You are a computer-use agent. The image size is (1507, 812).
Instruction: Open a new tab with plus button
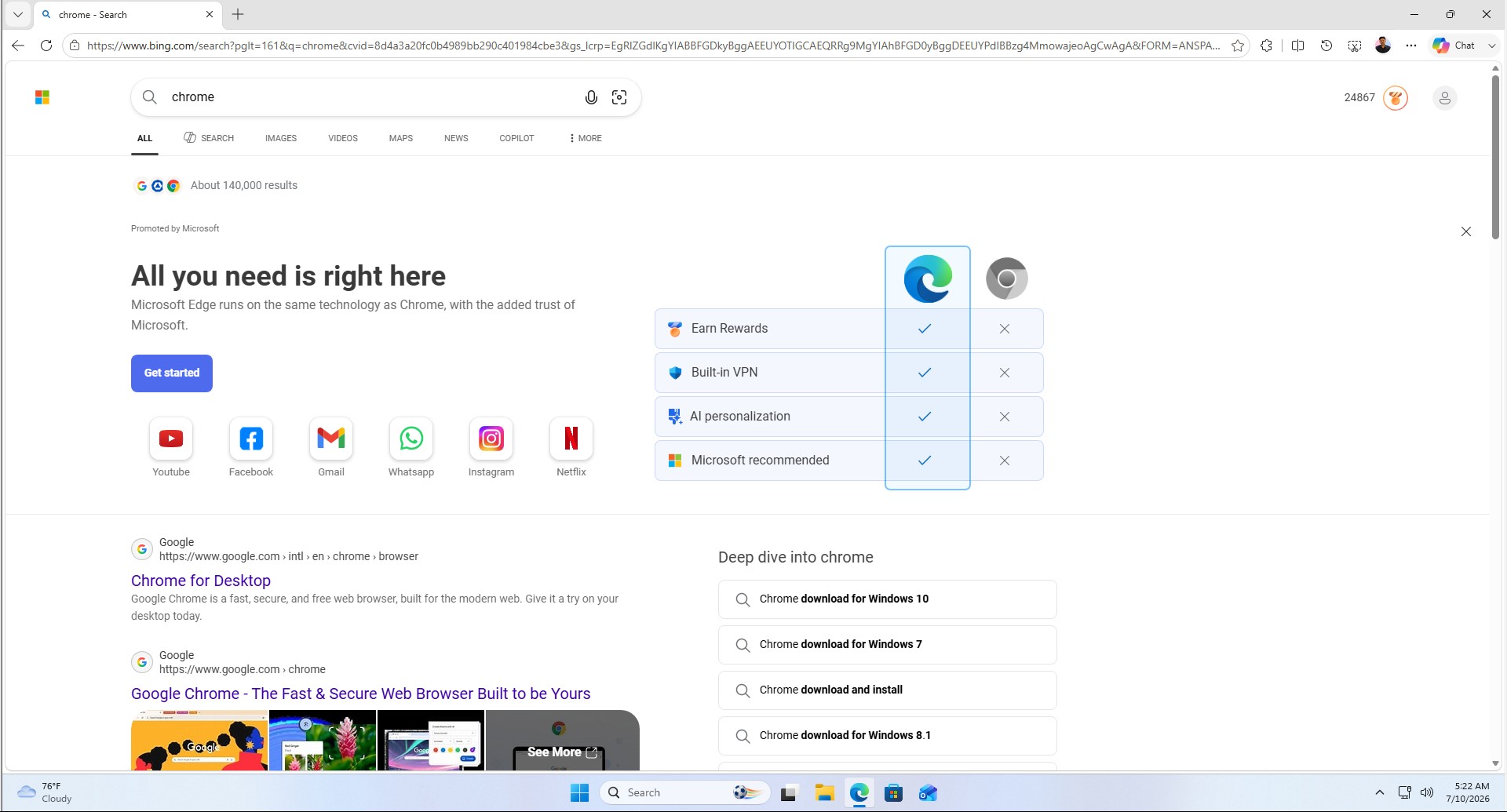tap(238, 14)
